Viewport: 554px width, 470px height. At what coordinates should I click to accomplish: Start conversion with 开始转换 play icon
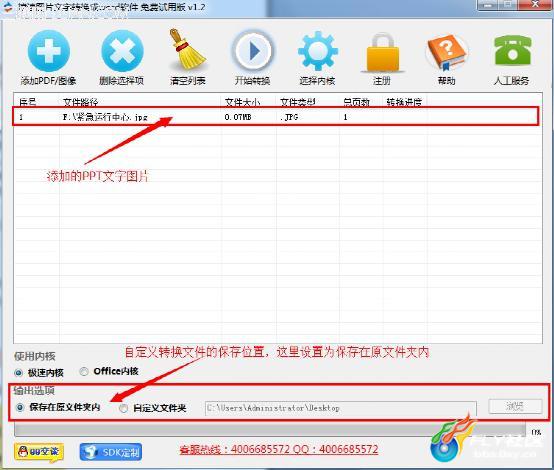[x=252, y=51]
